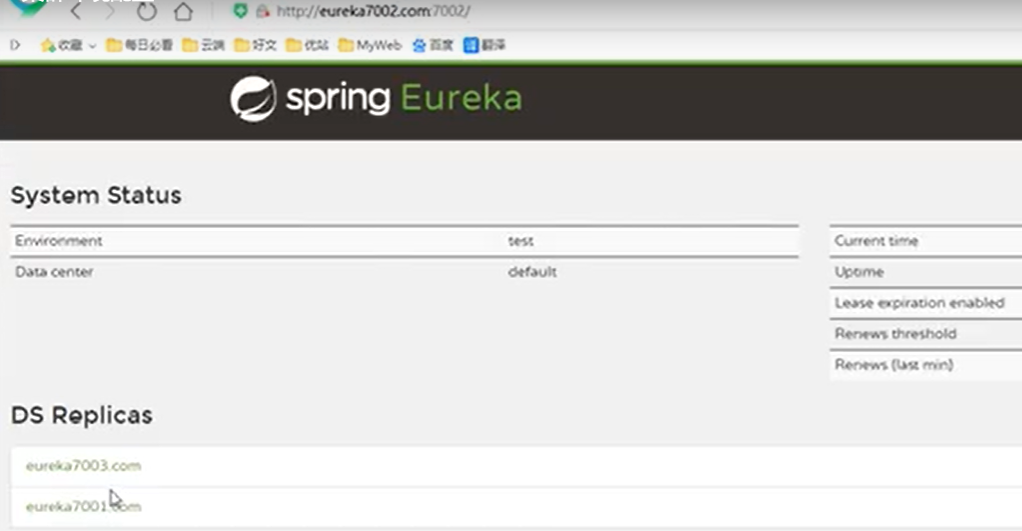The width and height of the screenshot is (1022, 531).
Task: Open the 每日必看 bookmark folder
Action: (x=139, y=45)
